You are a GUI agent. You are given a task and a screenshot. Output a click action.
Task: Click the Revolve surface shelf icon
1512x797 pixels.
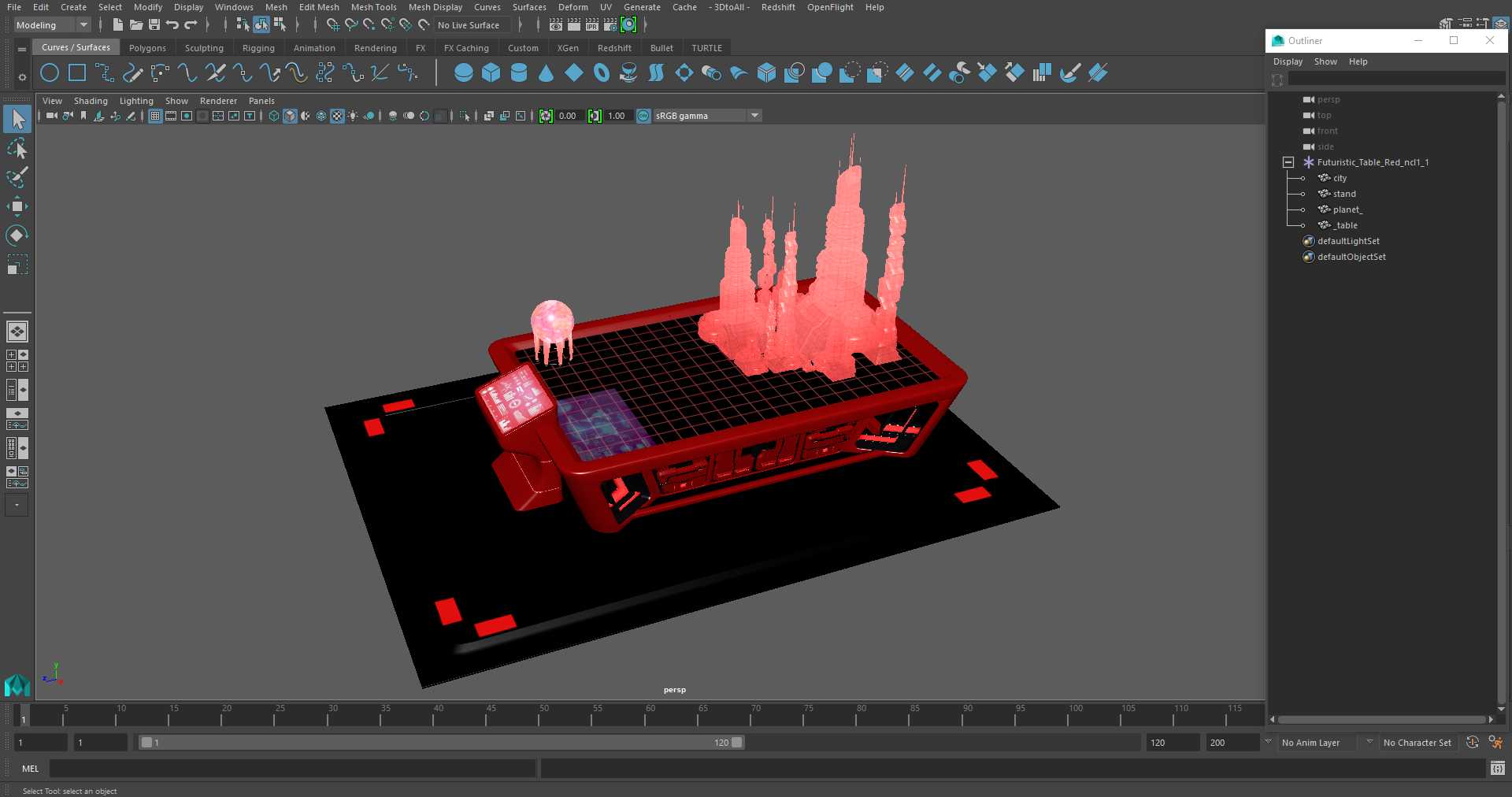[628, 73]
